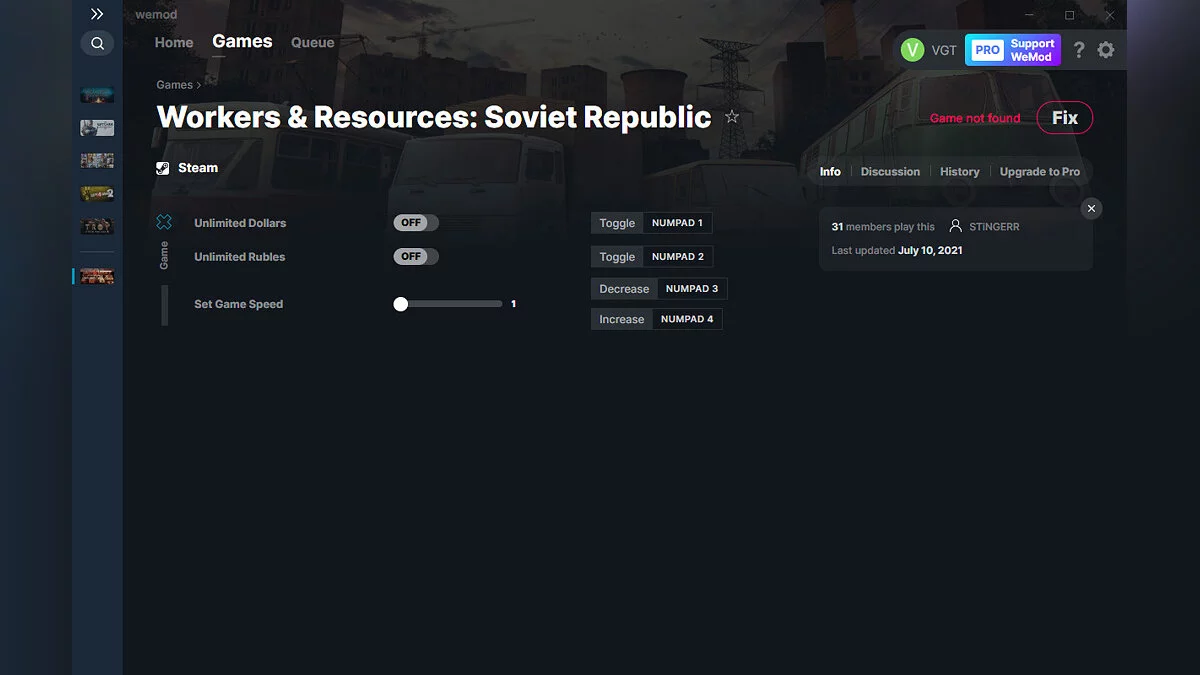1200x675 pixels.
Task: Open settings via the gear icon
Action: point(1106,49)
